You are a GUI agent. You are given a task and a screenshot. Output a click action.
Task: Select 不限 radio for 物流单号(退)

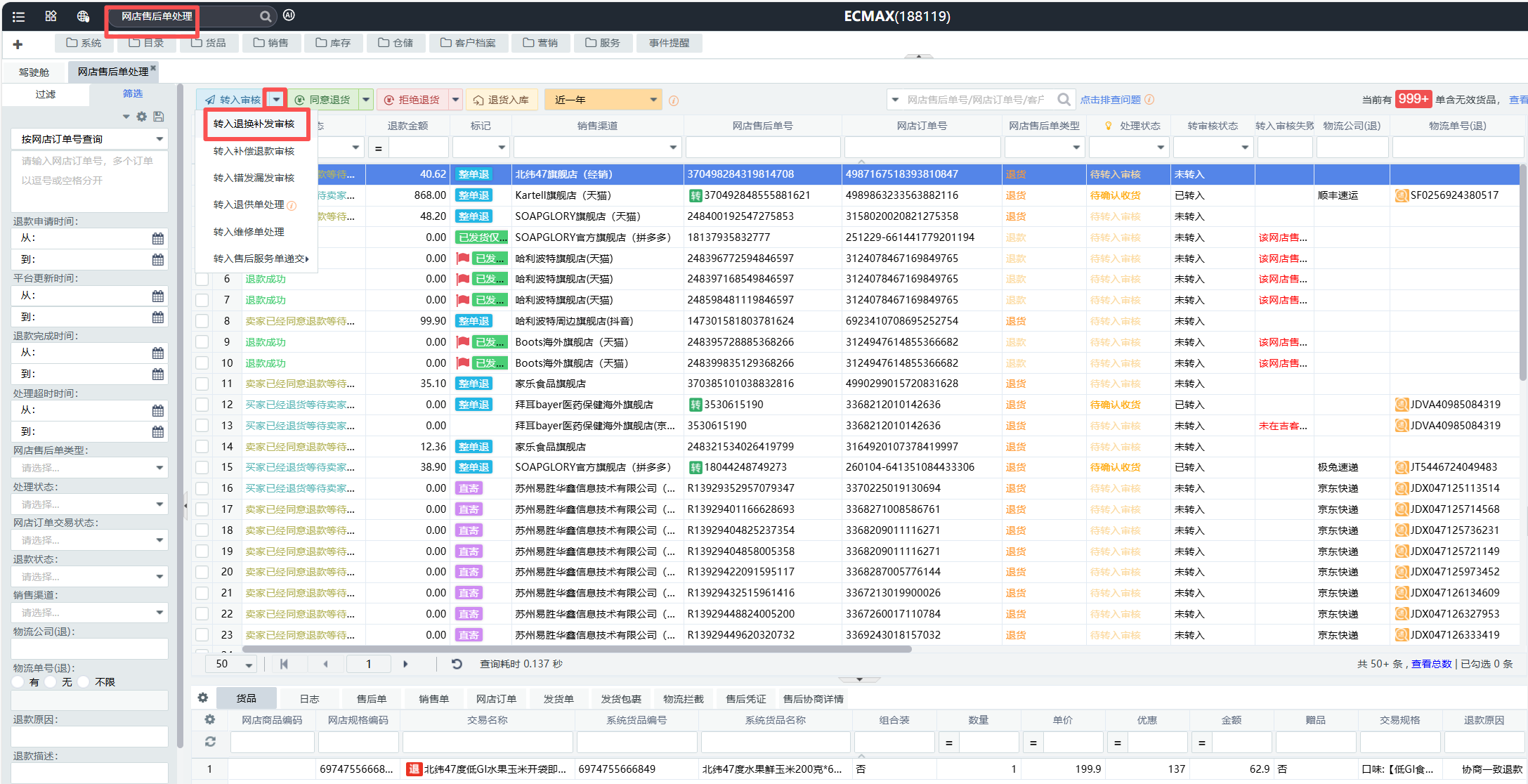pos(84,682)
